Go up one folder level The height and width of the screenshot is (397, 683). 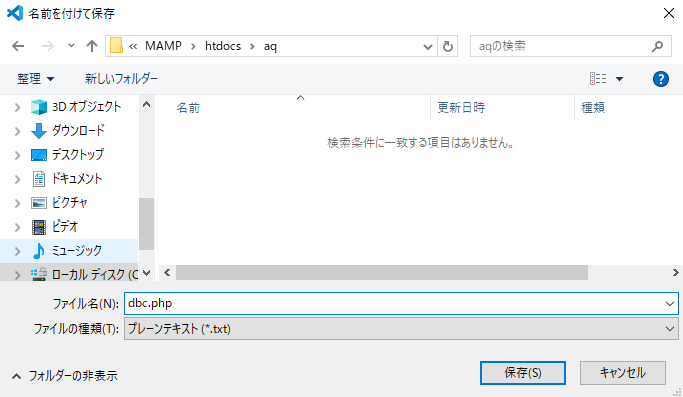pos(91,46)
